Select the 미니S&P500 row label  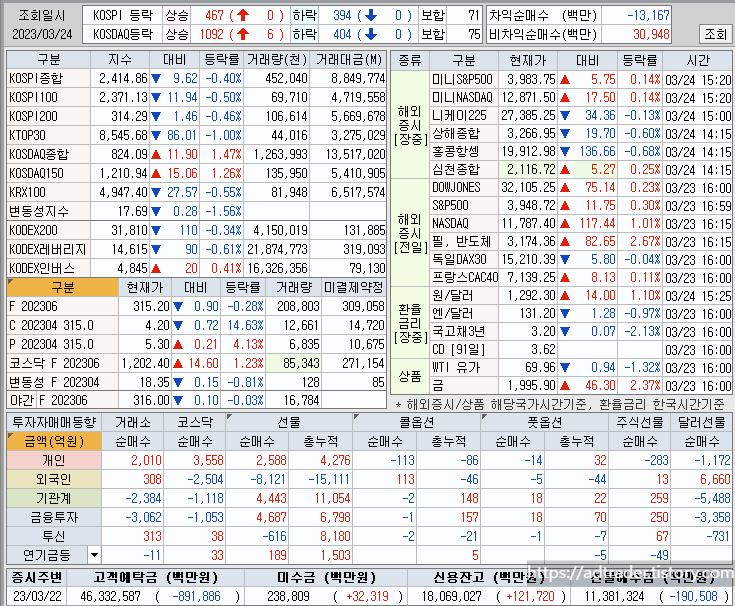[463, 79]
